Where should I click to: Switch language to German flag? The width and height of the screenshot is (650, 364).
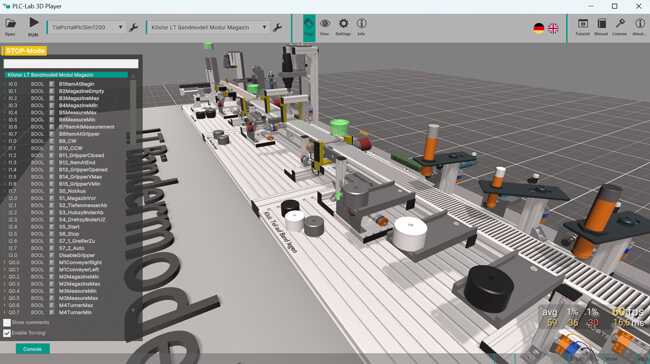tap(538, 28)
